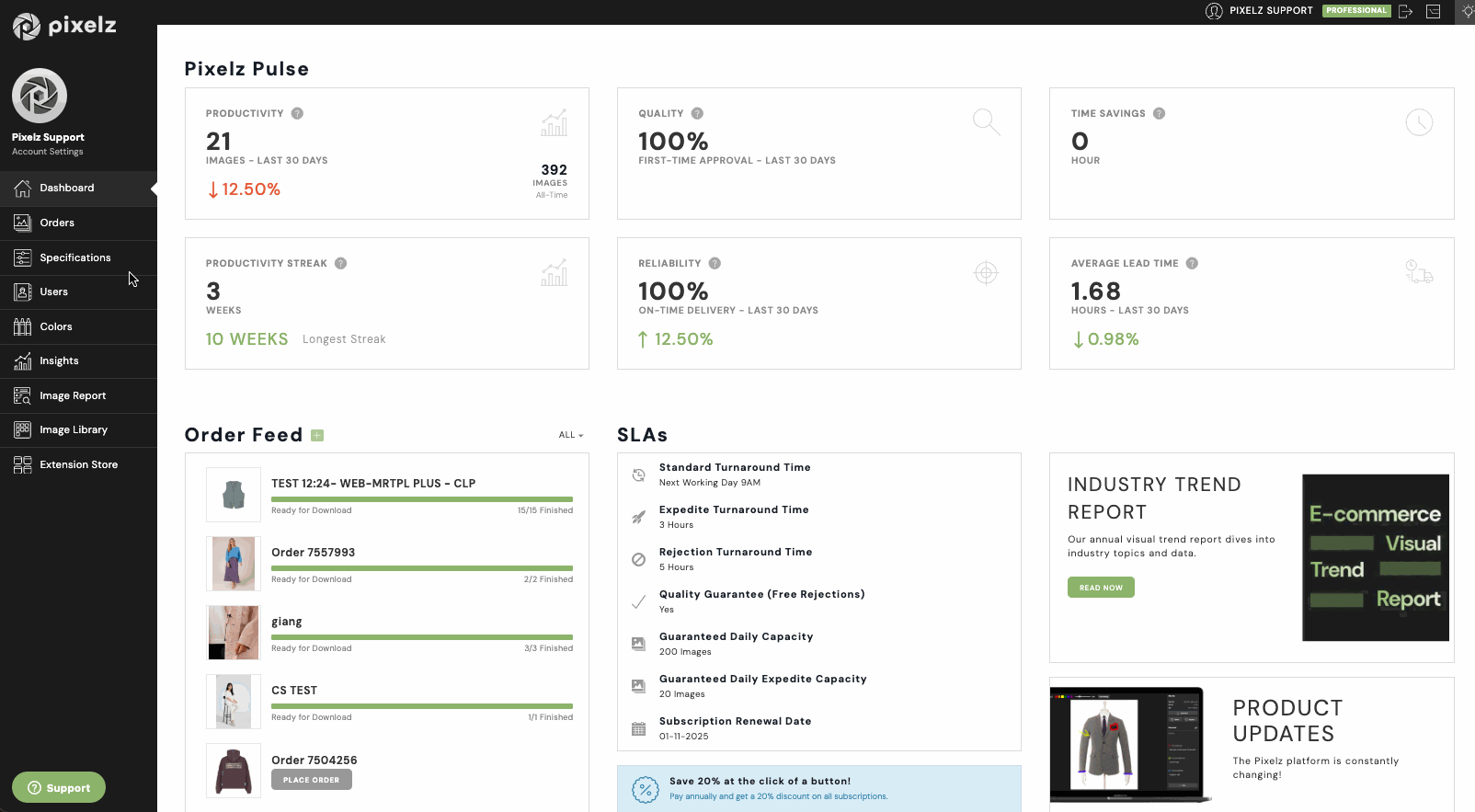Click the discount percent badge icon
Screen dimensions: 1475x812
pos(646,789)
